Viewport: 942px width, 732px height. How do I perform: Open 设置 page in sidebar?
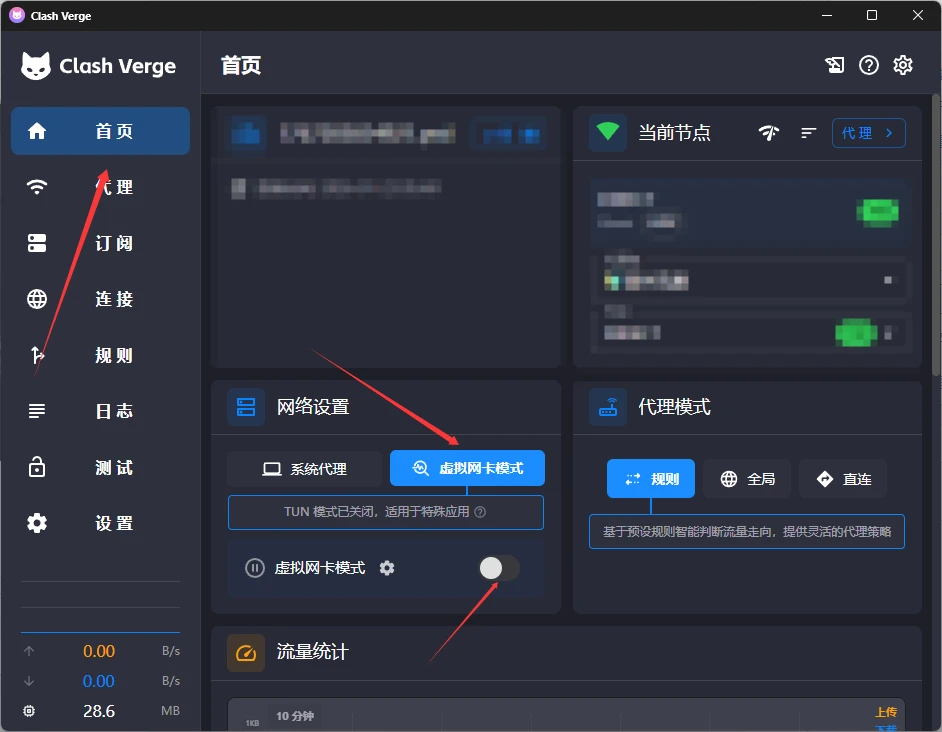coord(100,523)
